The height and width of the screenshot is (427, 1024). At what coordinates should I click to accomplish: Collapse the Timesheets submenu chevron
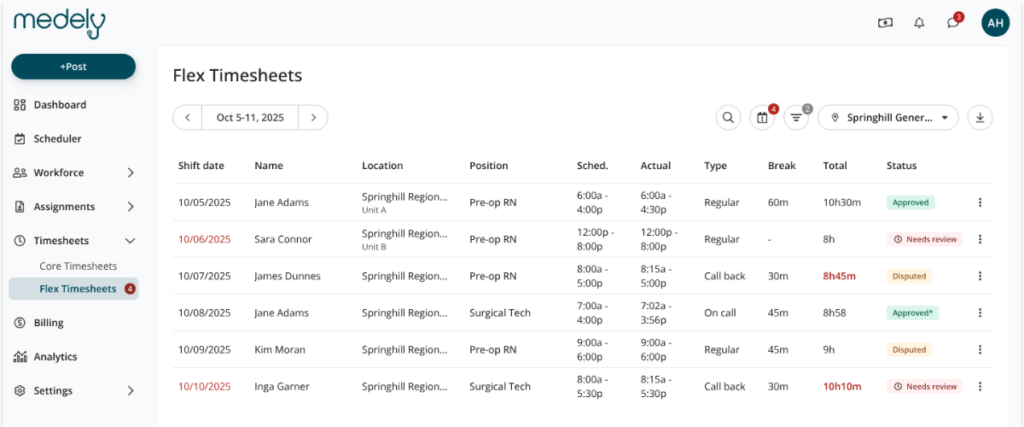131,241
